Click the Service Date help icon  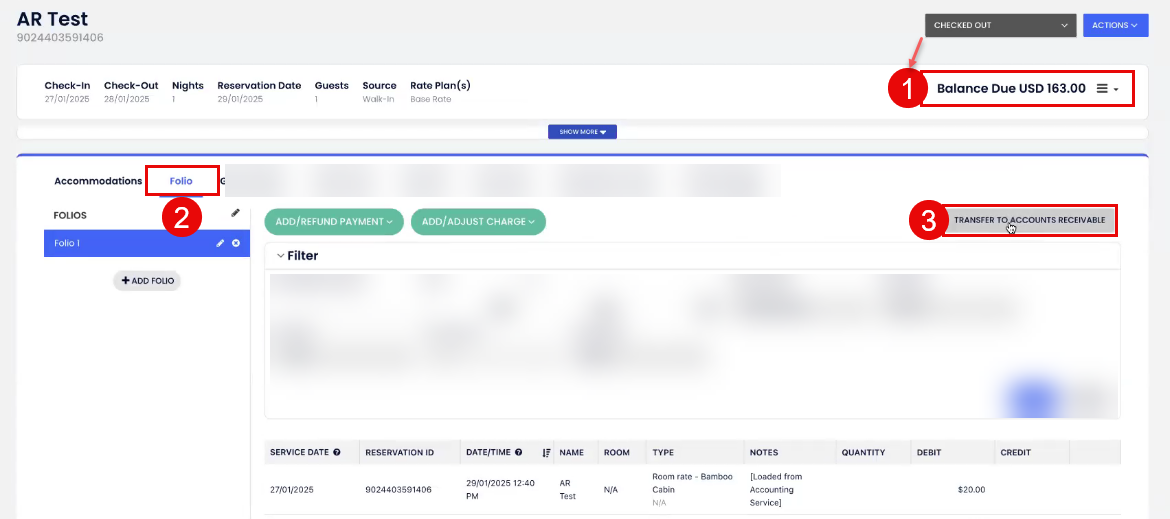click(x=337, y=453)
